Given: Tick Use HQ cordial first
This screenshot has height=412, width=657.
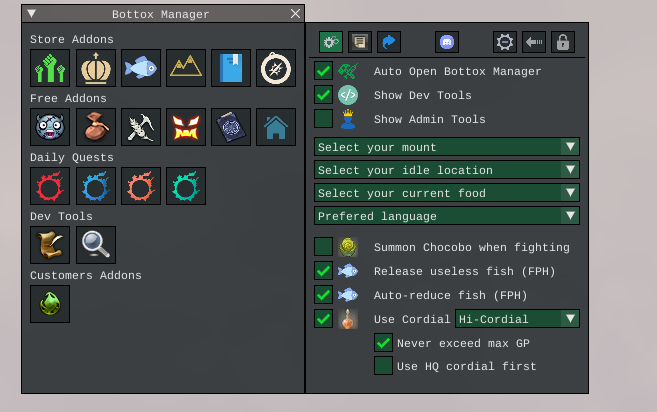Looking at the screenshot, I should coord(384,366).
